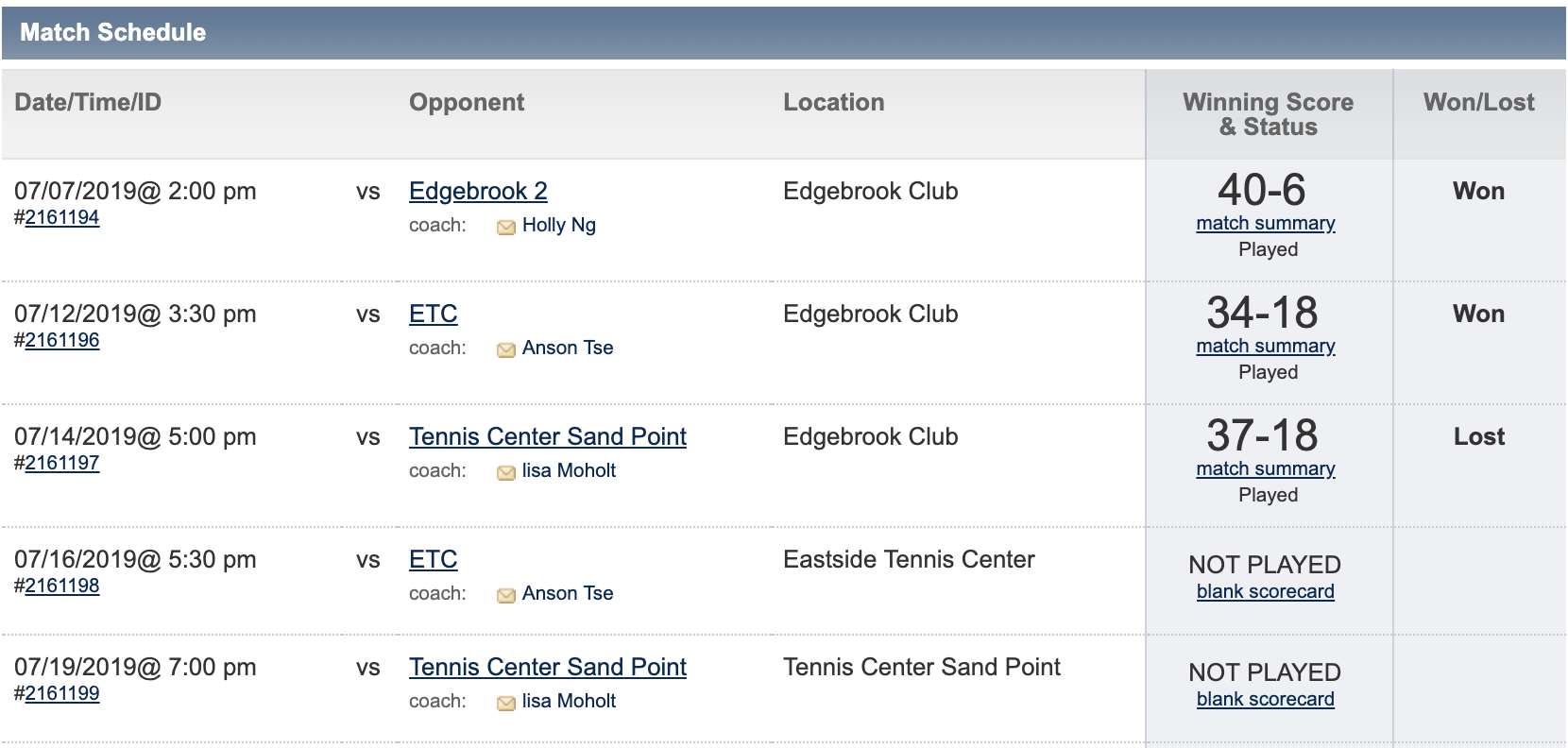The width and height of the screenshot is (1568, 748).
Task: Click the envelope icon beside Anson Tse on 07/12
Action: click(506, 349)
